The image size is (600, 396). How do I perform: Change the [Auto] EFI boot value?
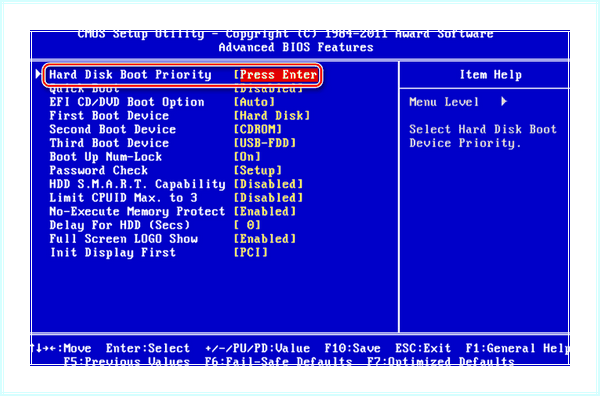tap(254, 102)
